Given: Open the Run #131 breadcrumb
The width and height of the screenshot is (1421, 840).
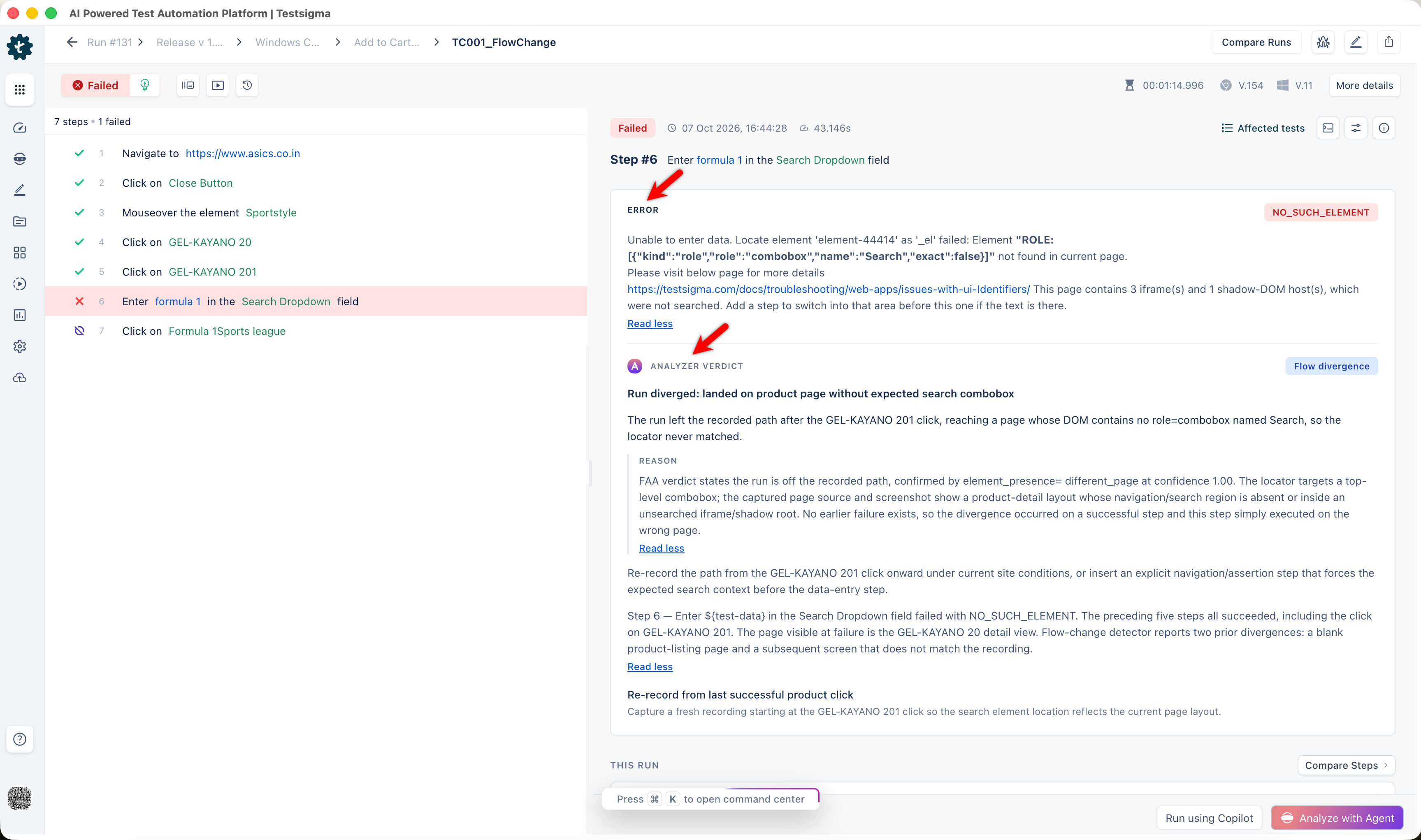Looking at the screenshot, I should coord(110,42).
